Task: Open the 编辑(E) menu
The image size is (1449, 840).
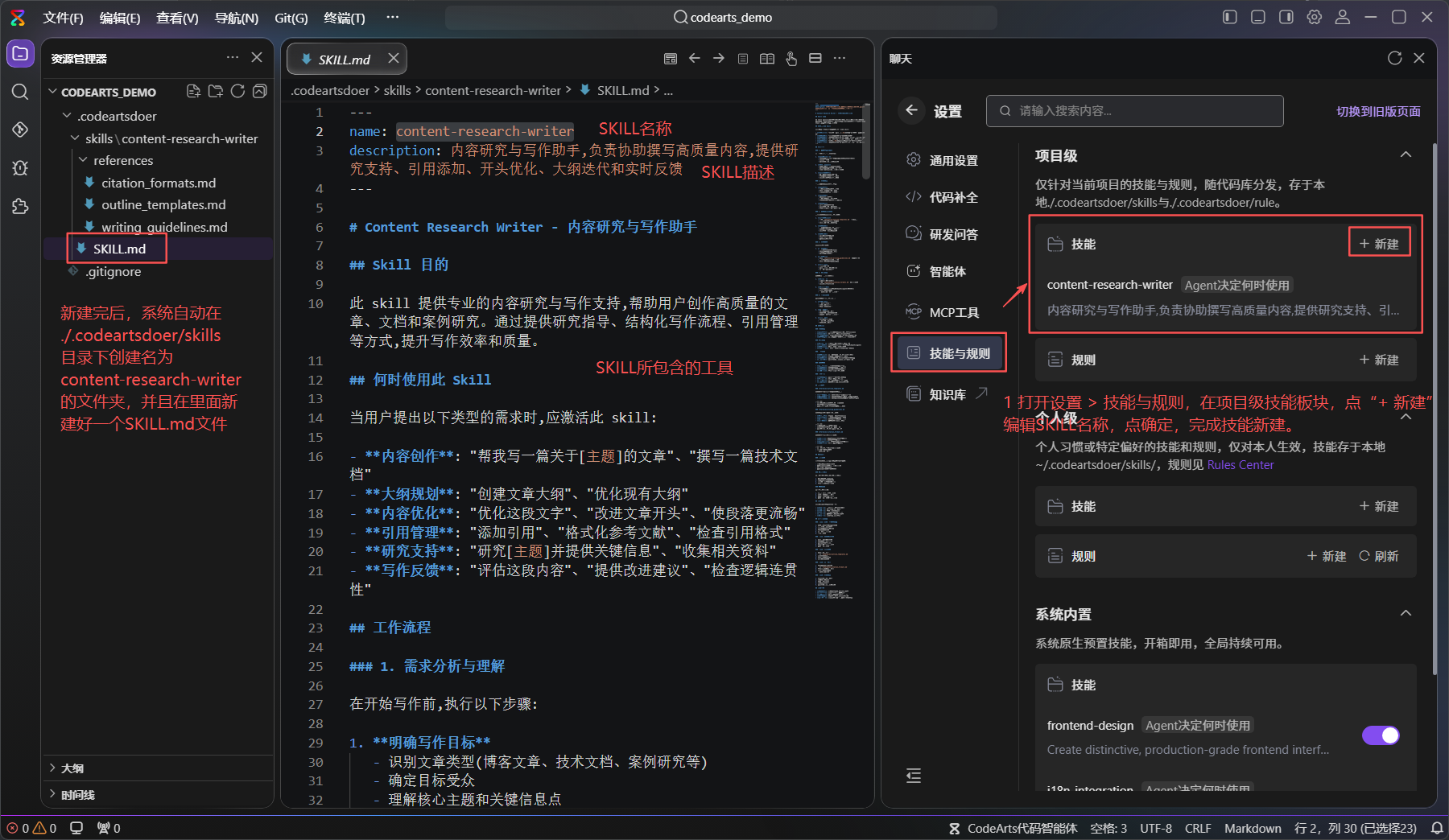Action: (x=120, y=18)
